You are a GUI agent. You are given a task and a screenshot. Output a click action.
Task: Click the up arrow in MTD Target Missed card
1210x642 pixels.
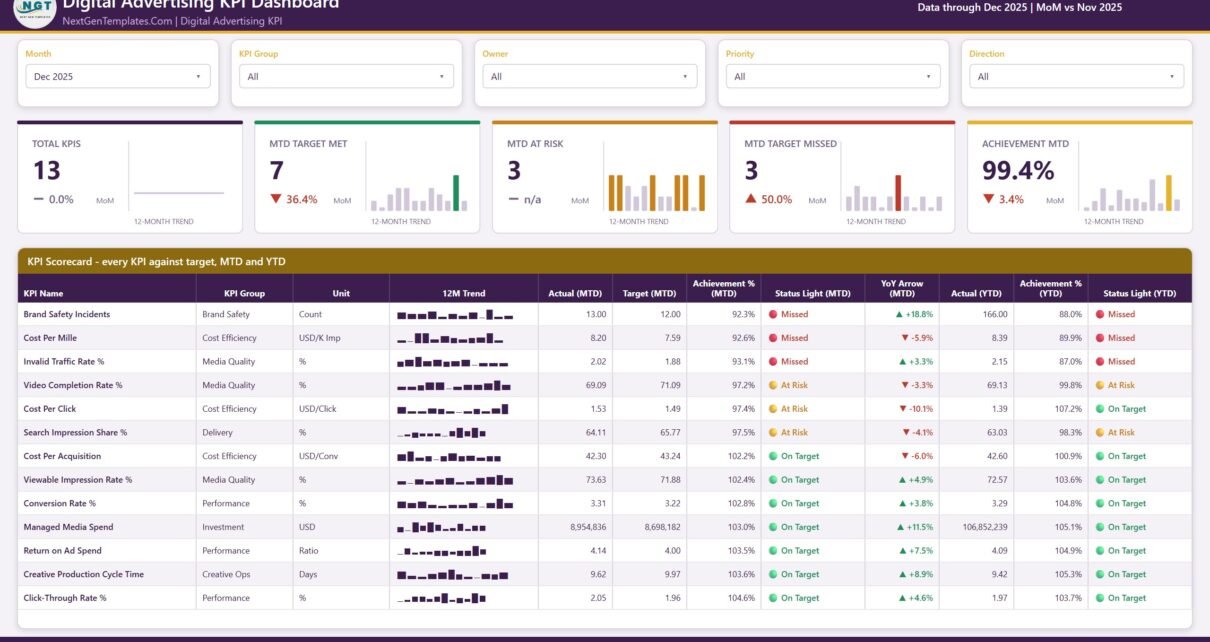click(x=751, y=199)
